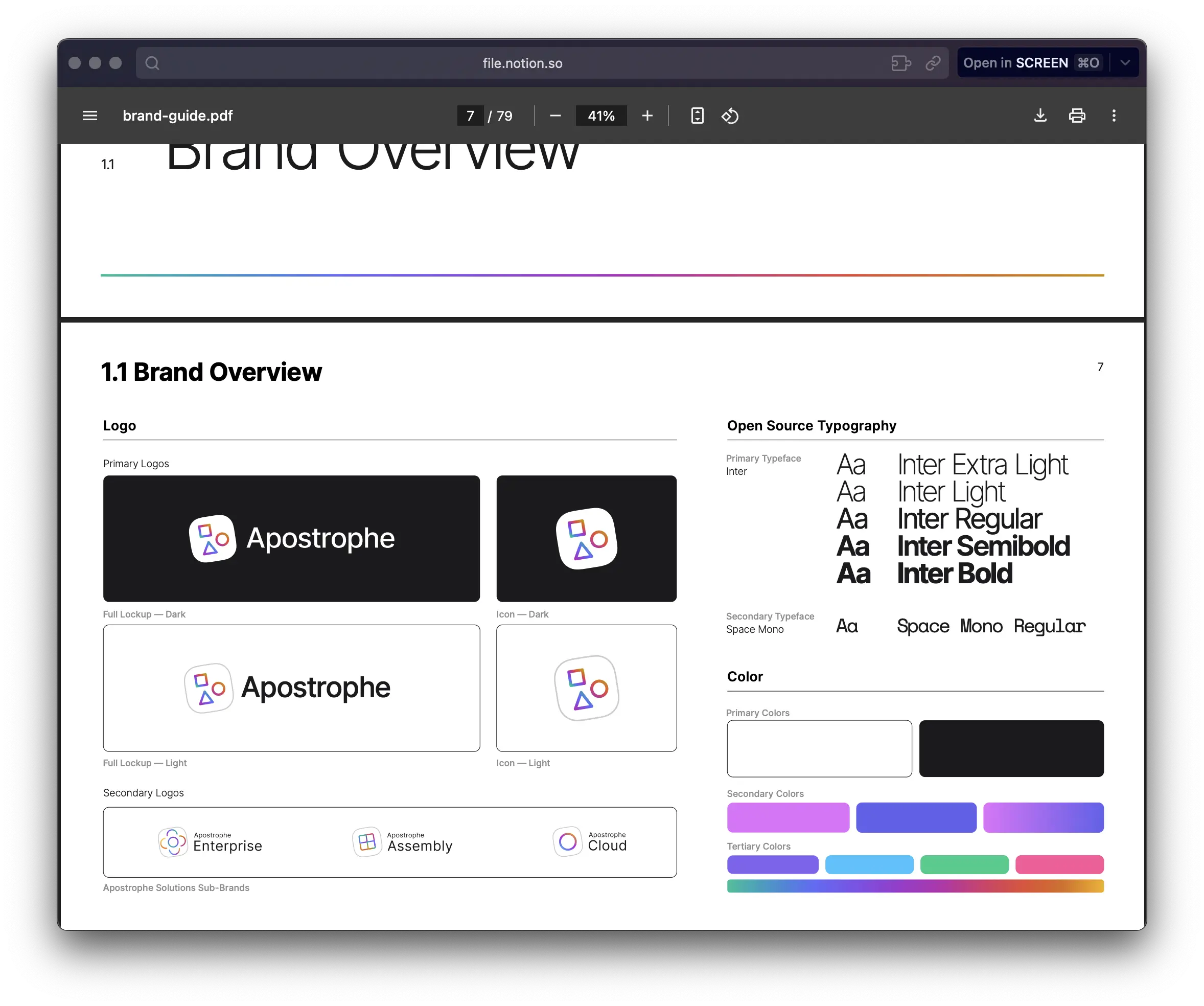Image resolution: width=1204 pixels, height=1006 pixels.
Task: Click the 'Logo' section heading
Action: tap(119, 426)
